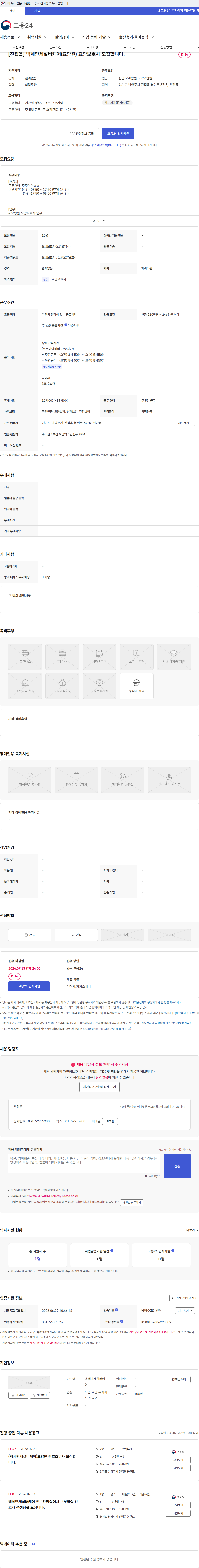The width and height of the screenshot is (199, 1568).
Task: Click the 보양보호시설 welfare icon
Action: [x=99, y=686]
